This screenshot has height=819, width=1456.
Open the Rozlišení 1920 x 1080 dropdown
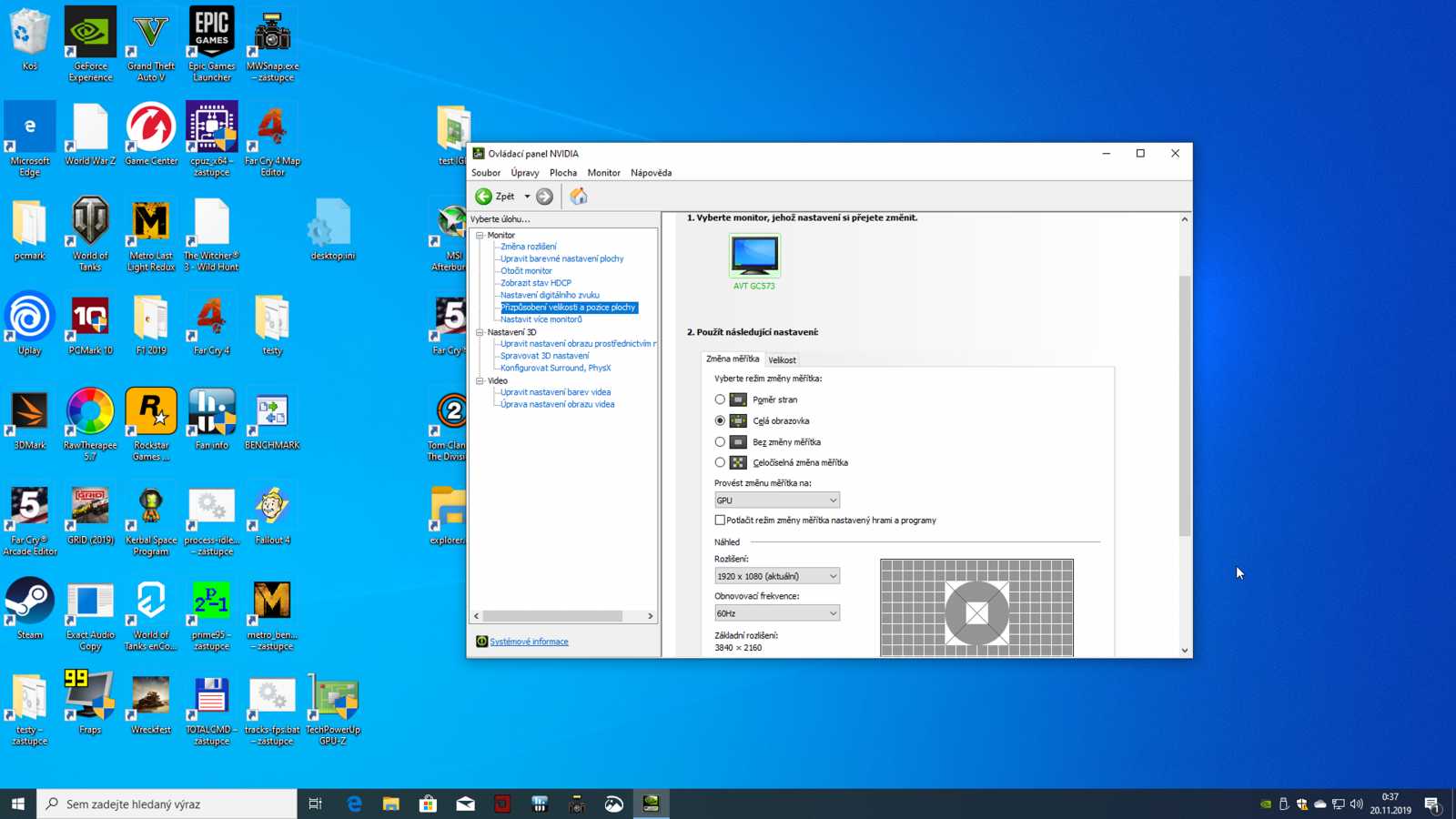(777, 576)
